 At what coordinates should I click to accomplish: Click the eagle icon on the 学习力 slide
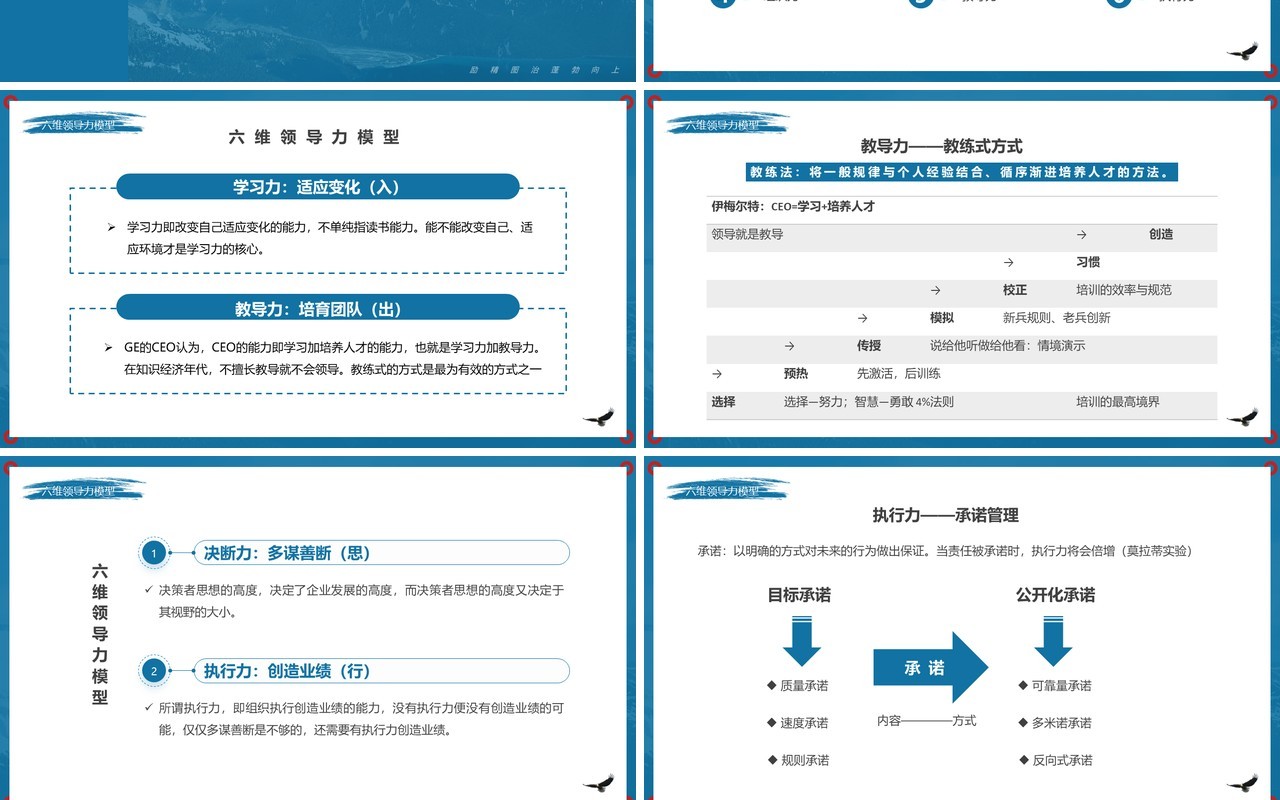(x=599, y=416)
